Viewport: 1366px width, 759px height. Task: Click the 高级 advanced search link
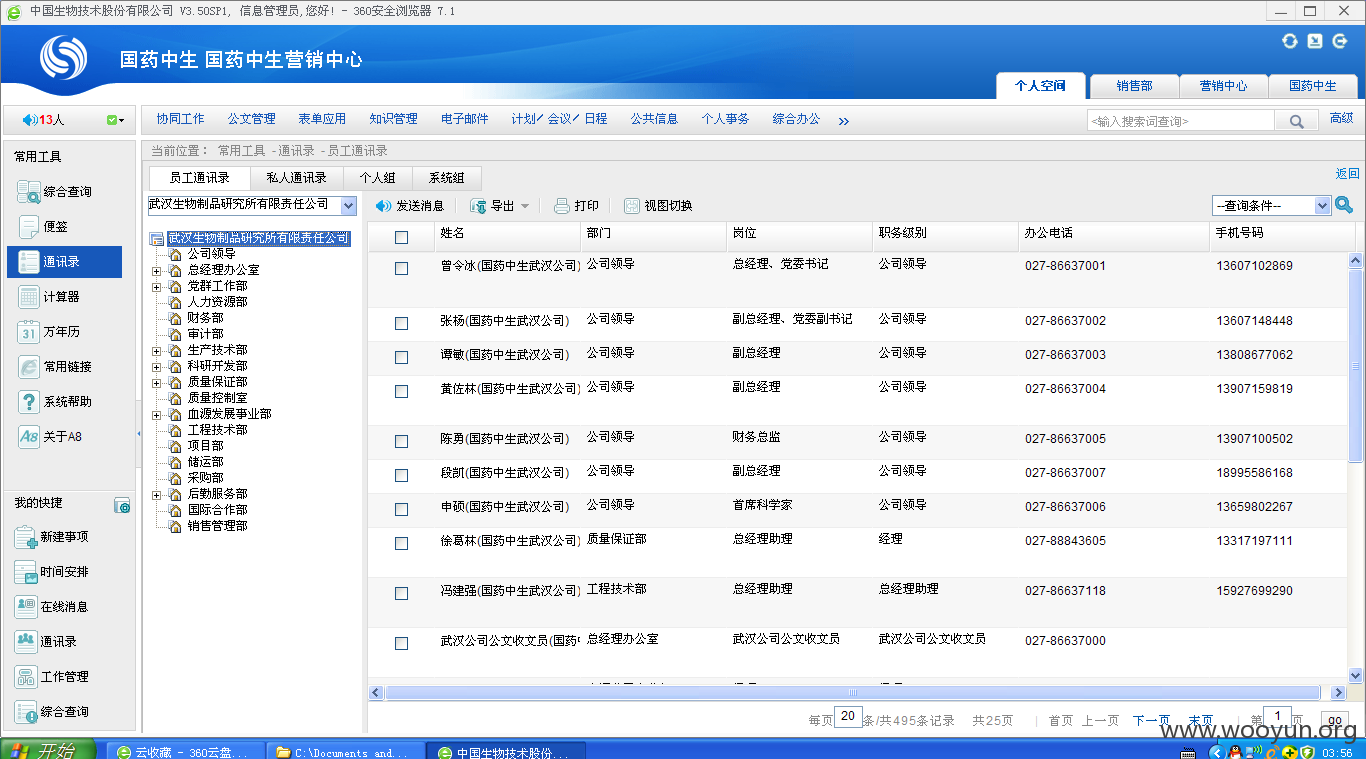click(1342, 118)
